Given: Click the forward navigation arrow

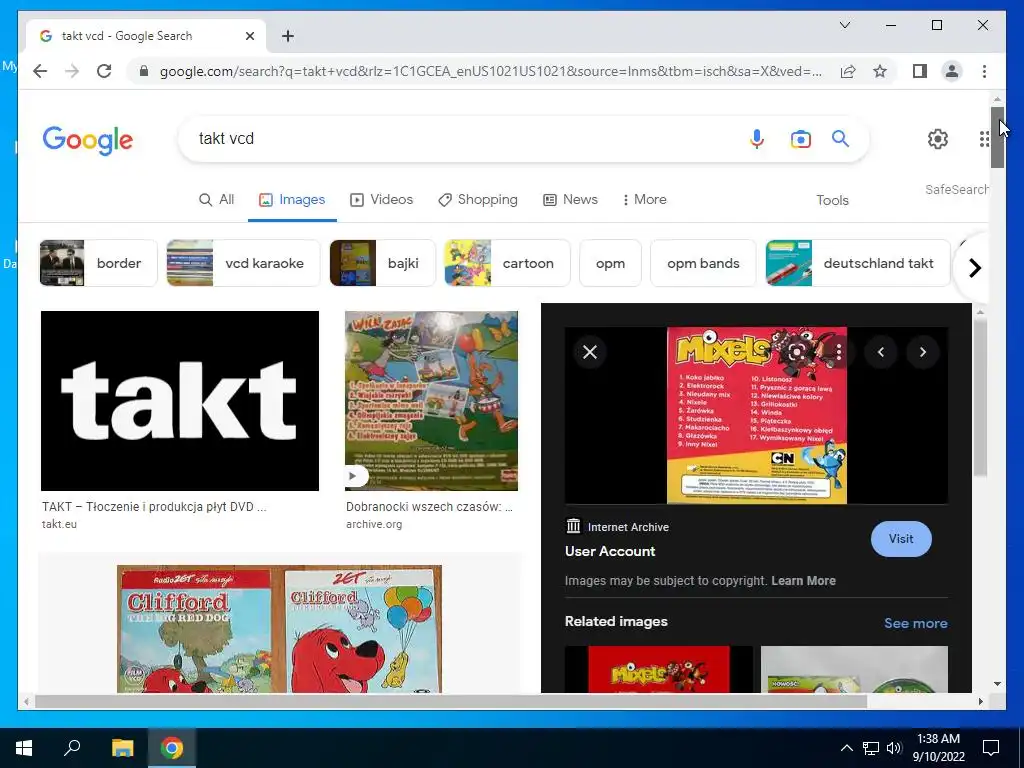Looking at the screenshot, I should click(72, 71).
